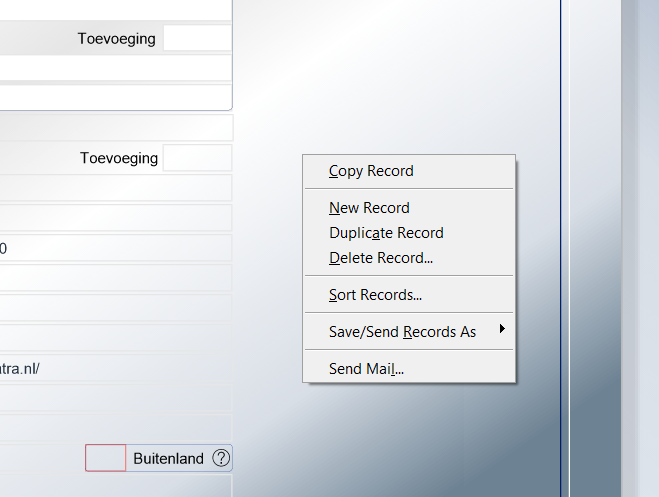Pick Duplicate Record from the menu
This screenshot has width=659, height=497.
tap(386, 233)
